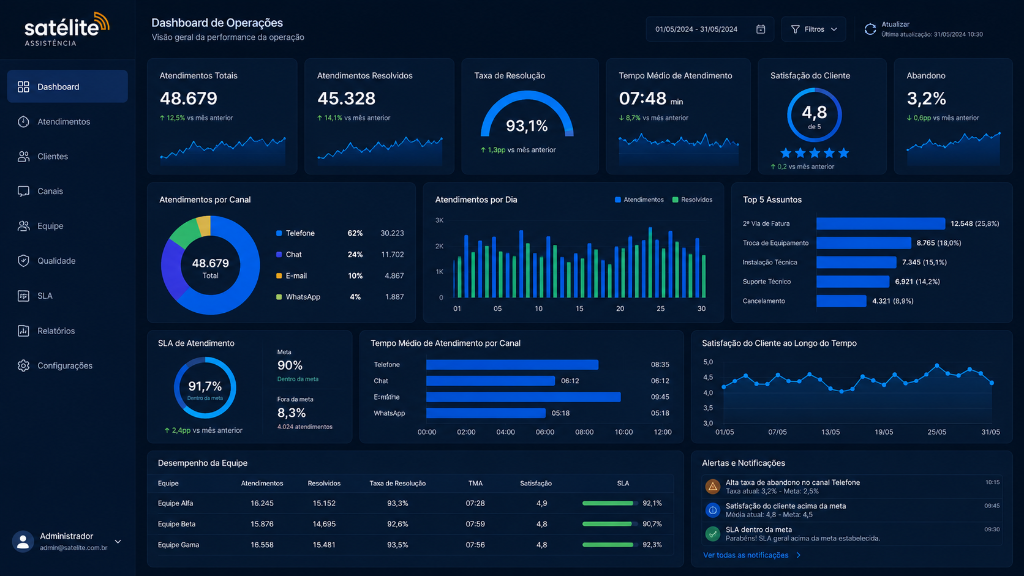Open the Configurações menu item
The image size is (1024, 576).
pyautogui.click(x=67, y=366)
